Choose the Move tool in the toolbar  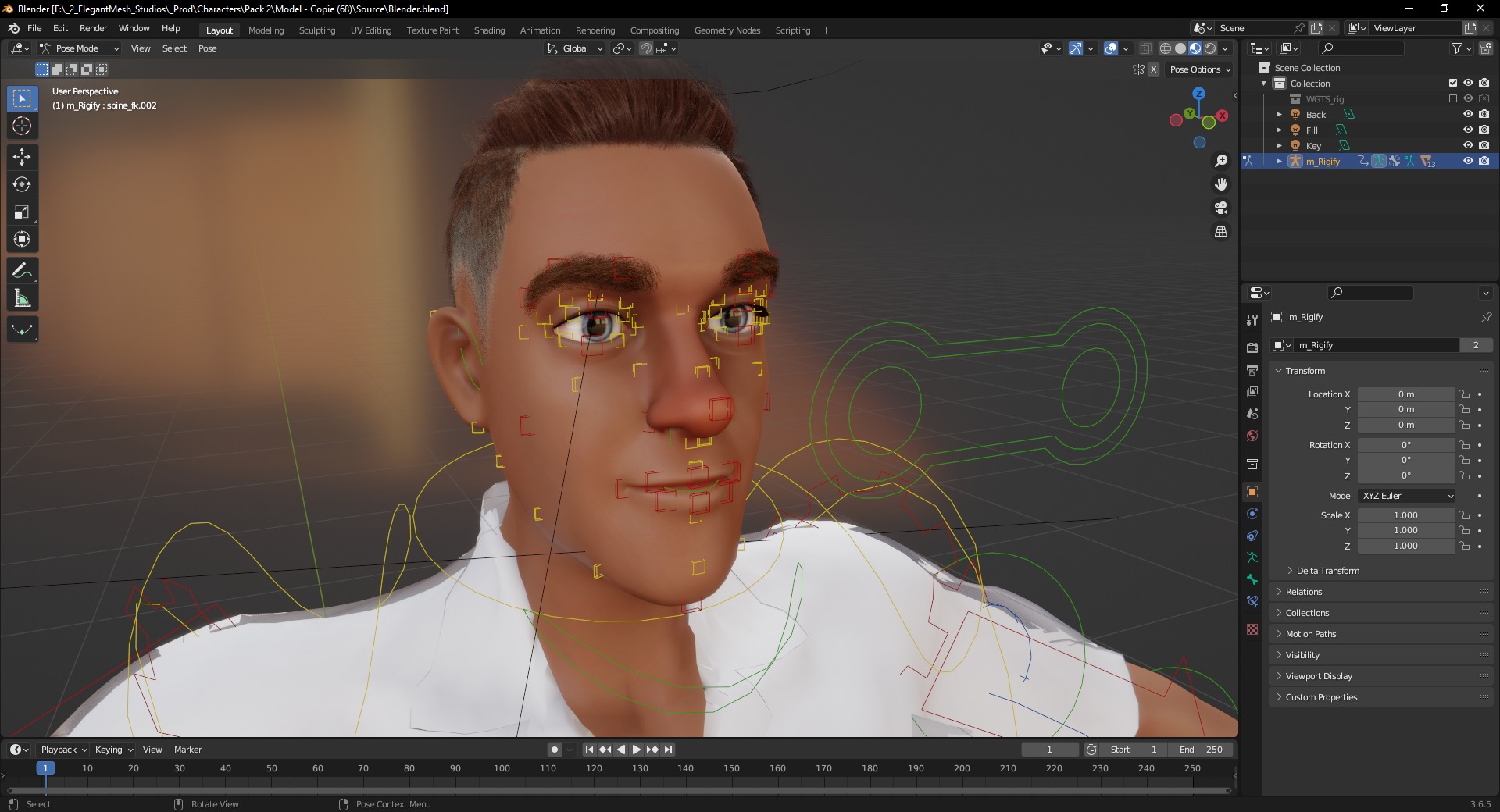click(x=22, y=157)
